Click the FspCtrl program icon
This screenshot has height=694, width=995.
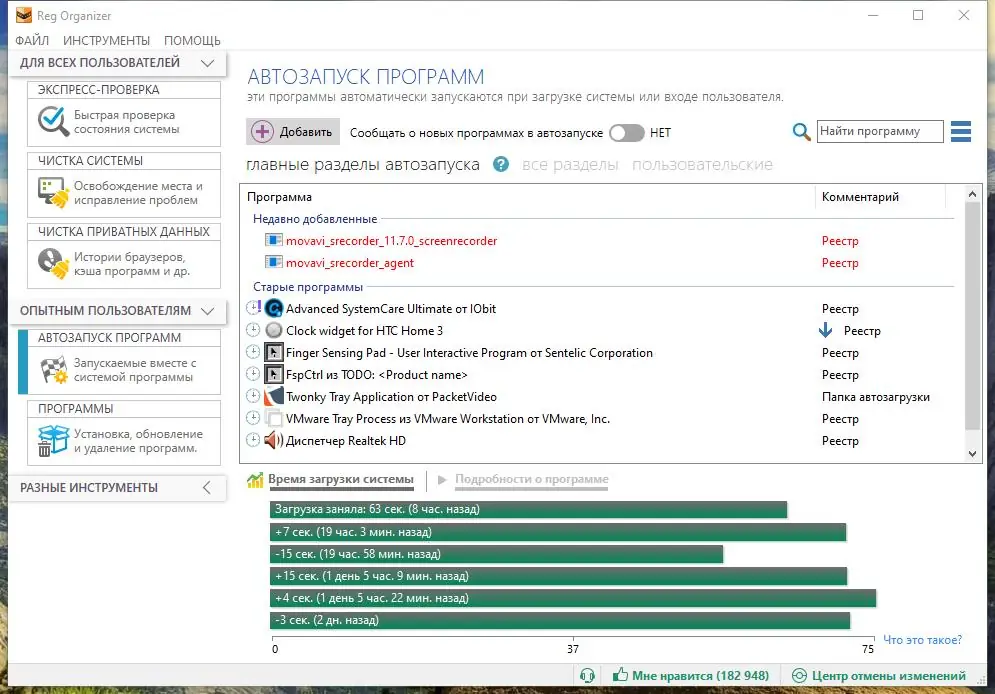click(x=273, y=374)
